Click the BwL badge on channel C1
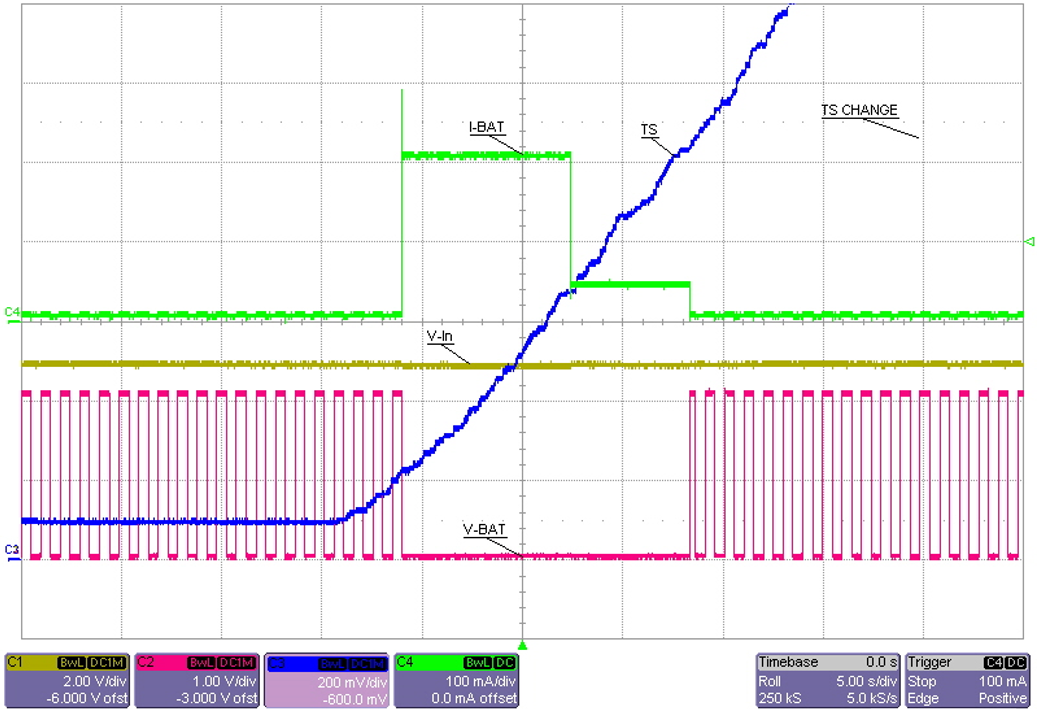The height and width of the screenshot is (709, 1038). (x=72, y=663)
